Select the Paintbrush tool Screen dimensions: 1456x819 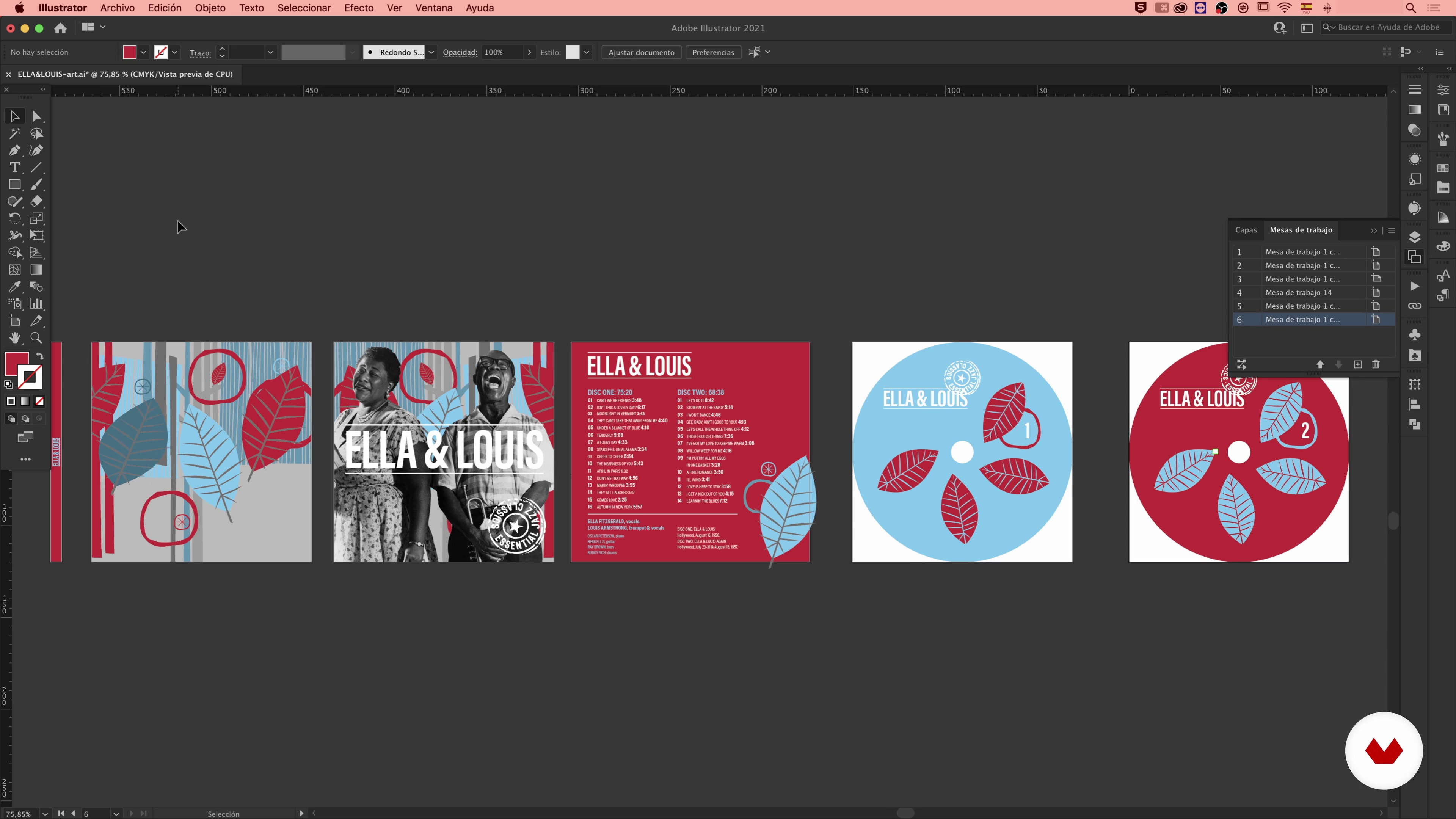(x=36, y=184)
